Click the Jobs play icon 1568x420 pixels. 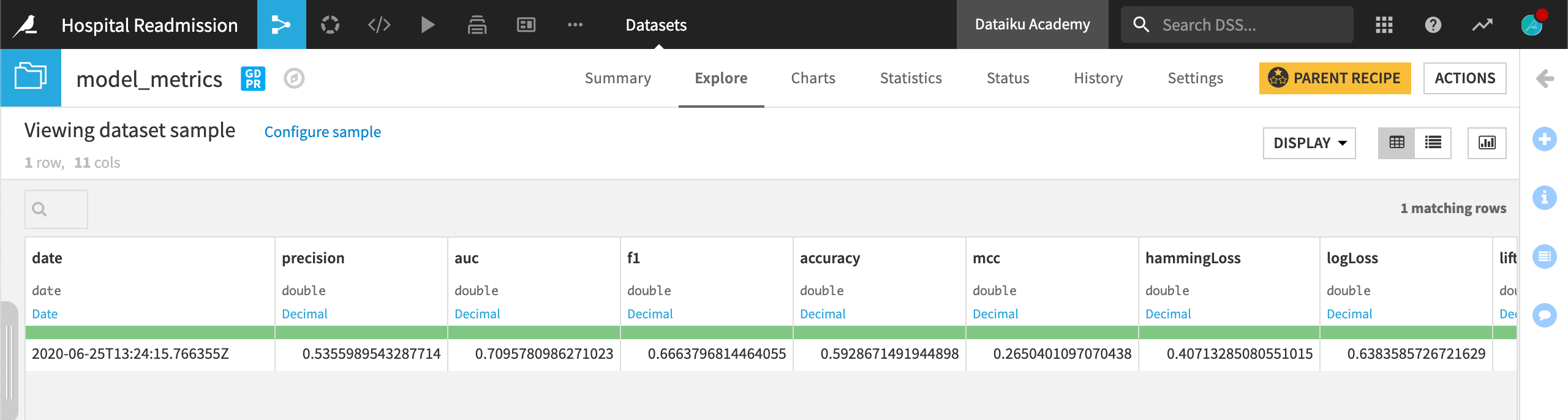(428, 24)
